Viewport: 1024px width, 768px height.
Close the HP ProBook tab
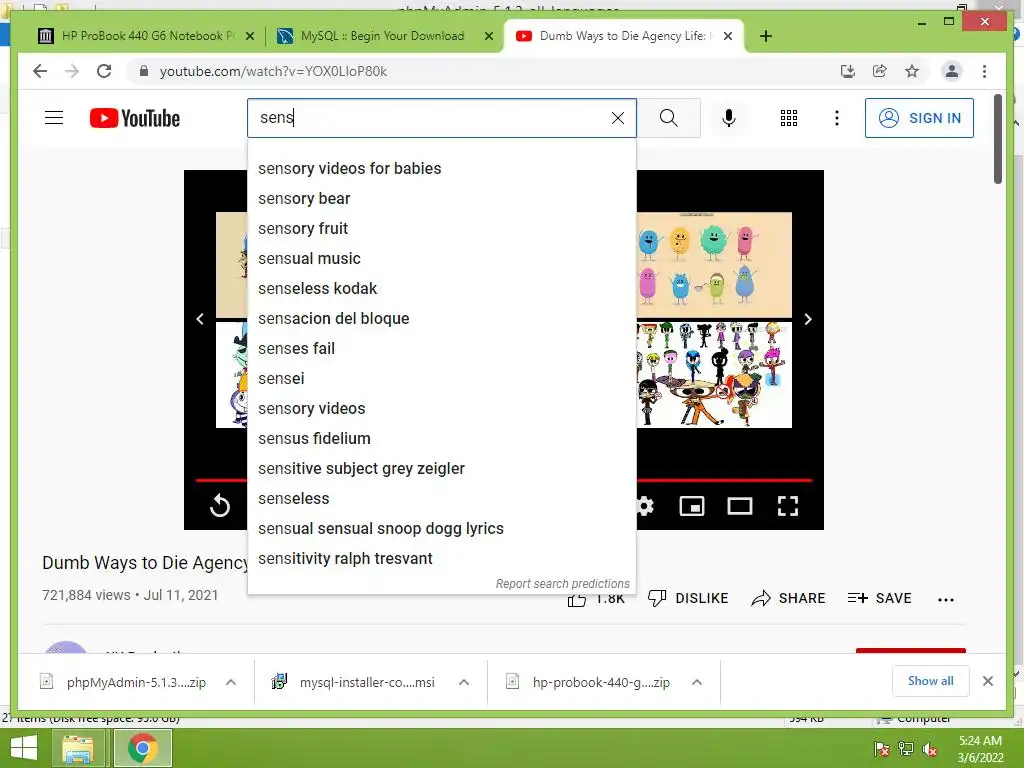click(249, 36)
